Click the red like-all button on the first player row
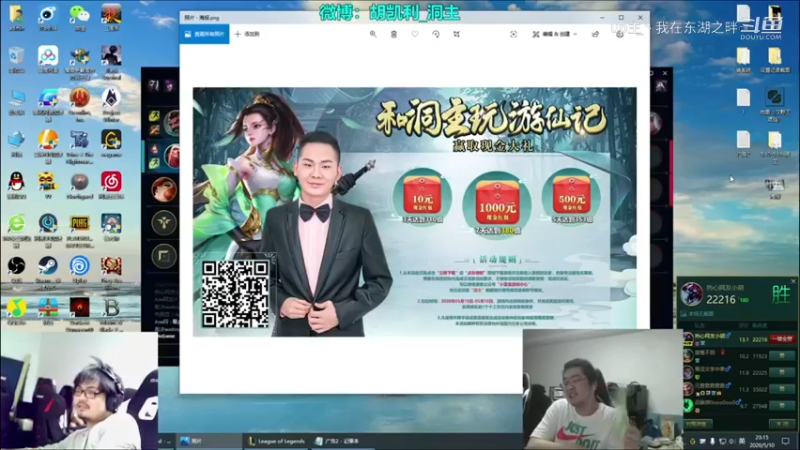This screenshot has width=800, height=450. point(782,339)
